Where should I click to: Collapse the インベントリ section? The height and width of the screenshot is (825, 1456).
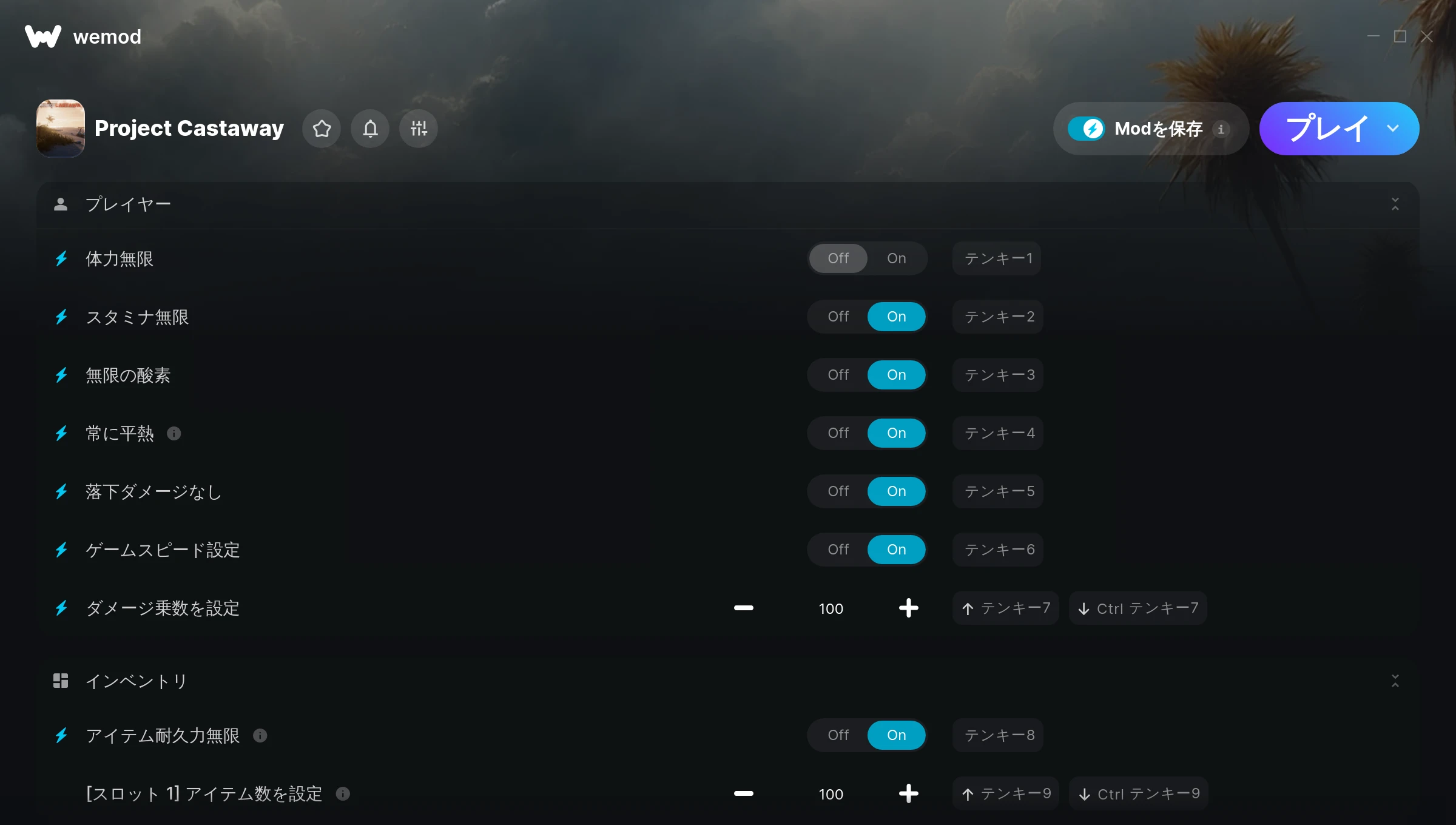[1395, 681]
